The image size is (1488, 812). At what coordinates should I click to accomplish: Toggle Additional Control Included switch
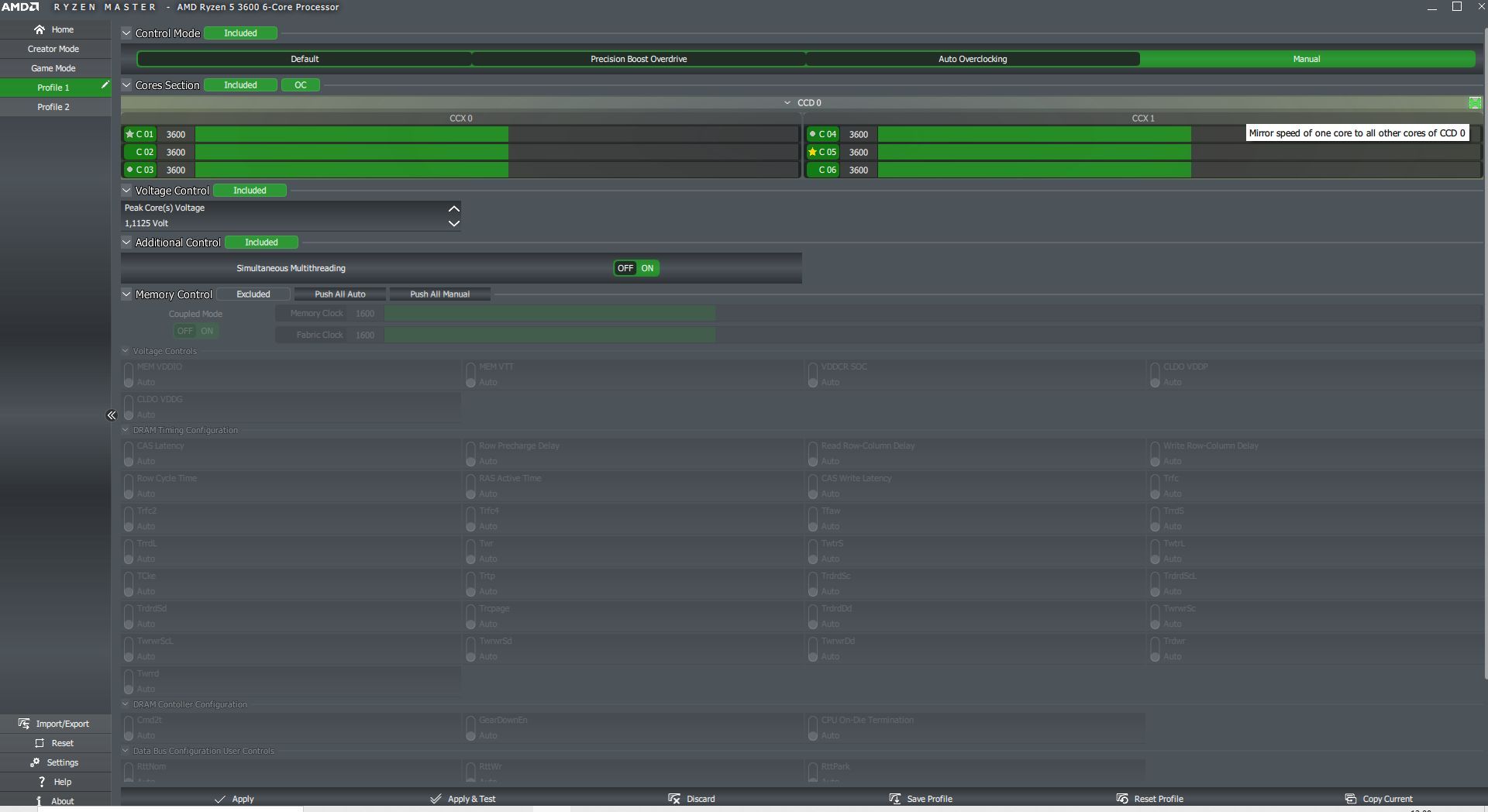click(x=261, y=243)
